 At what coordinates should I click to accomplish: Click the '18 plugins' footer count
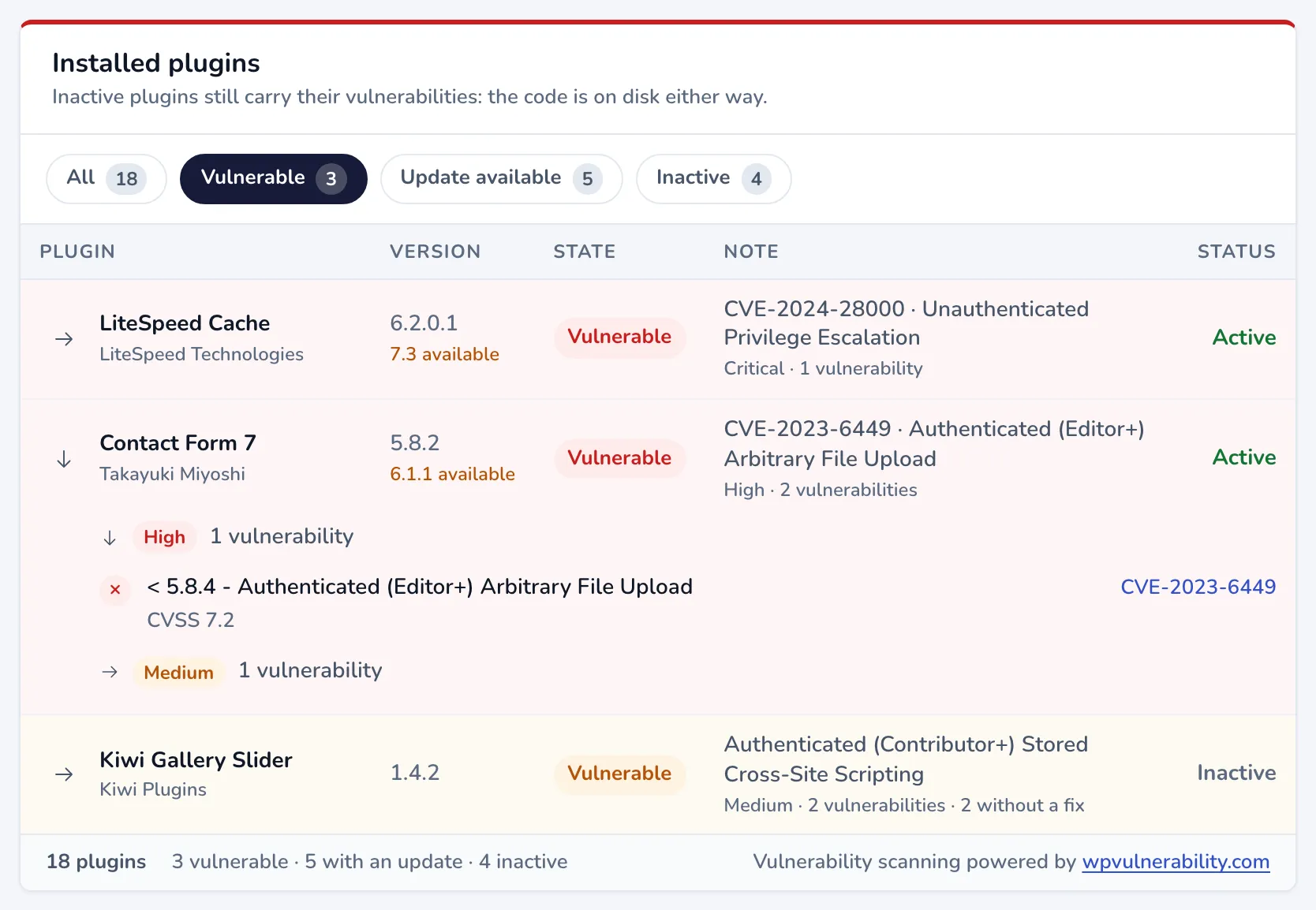click(96, 861)
